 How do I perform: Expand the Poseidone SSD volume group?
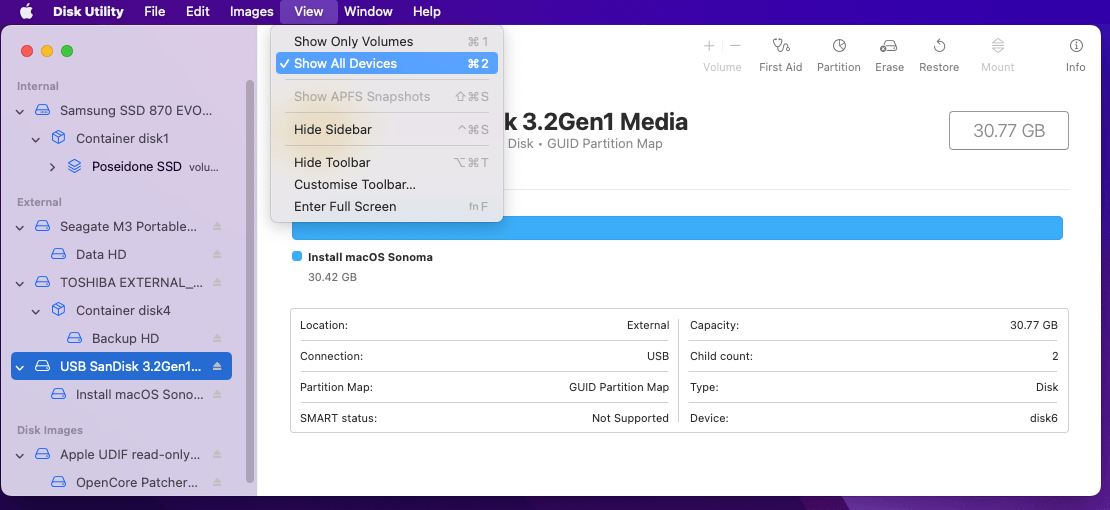click(x=53, y=167)
